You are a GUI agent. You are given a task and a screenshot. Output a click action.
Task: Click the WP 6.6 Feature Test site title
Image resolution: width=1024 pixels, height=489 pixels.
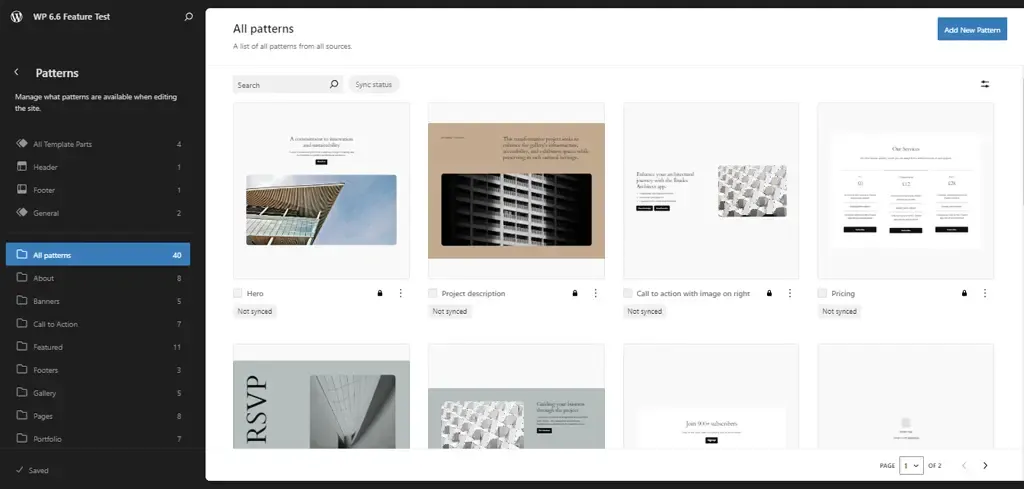tap(72, 17)
